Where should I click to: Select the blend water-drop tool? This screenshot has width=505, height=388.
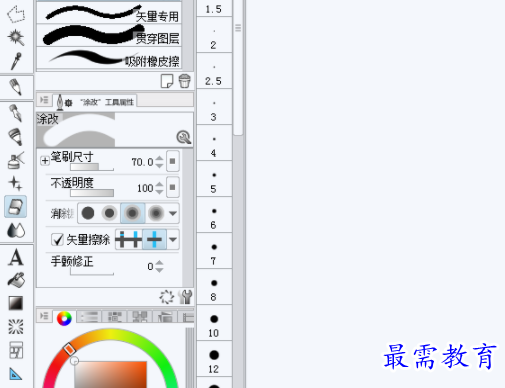coord(16,230)
